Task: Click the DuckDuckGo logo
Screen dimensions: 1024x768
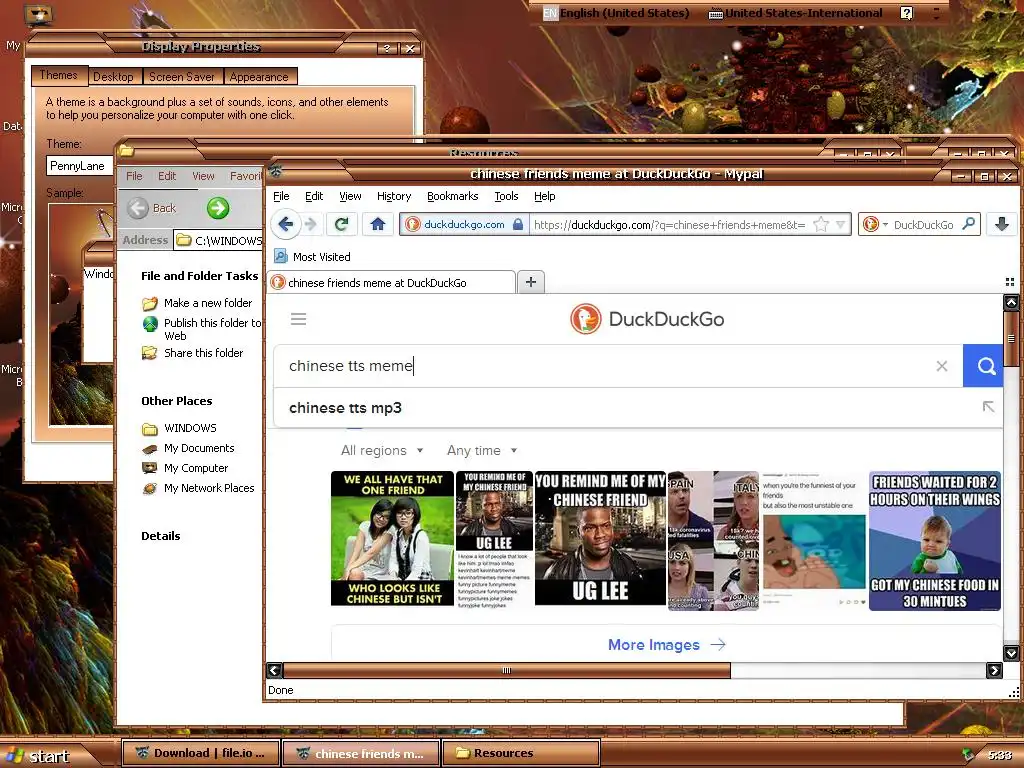Action: click(647, 319)
